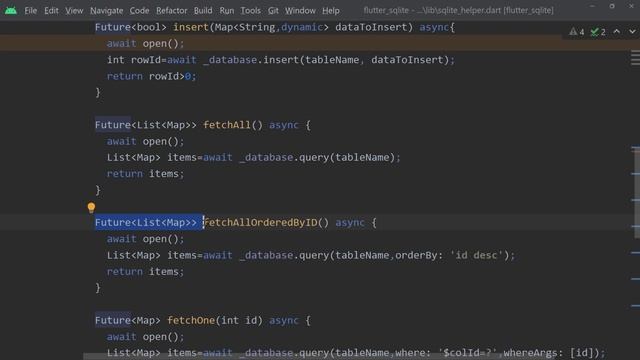Click the Future<bool> return type
This screenshot has height=360, width=640.
click(x=131, y=27)
